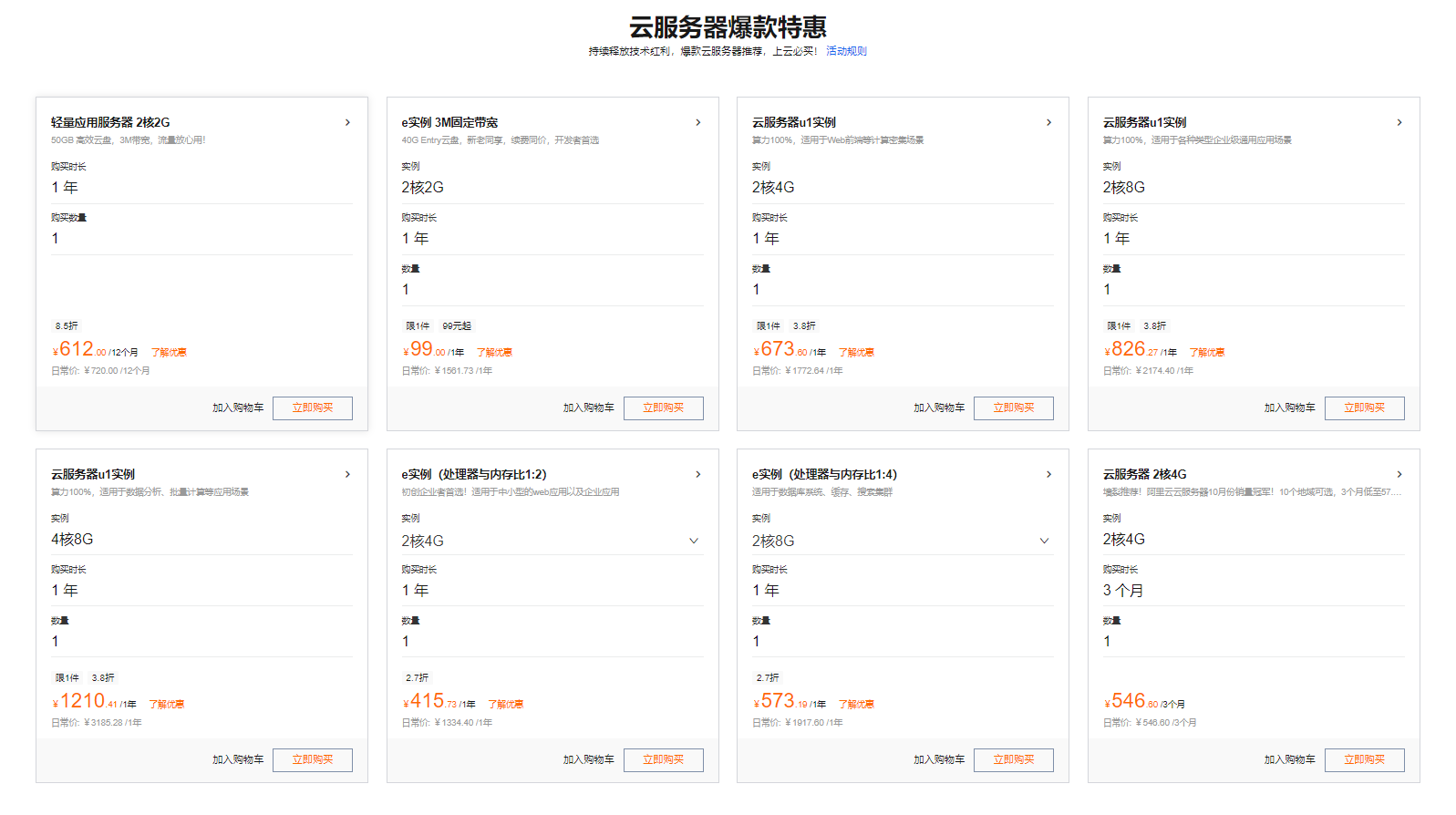This screenshot has height=815, width=1456.
Task: Open arrow on 云服务器u1实例 4核8G card
Action: pyautogui.click(x=347, y=474)
